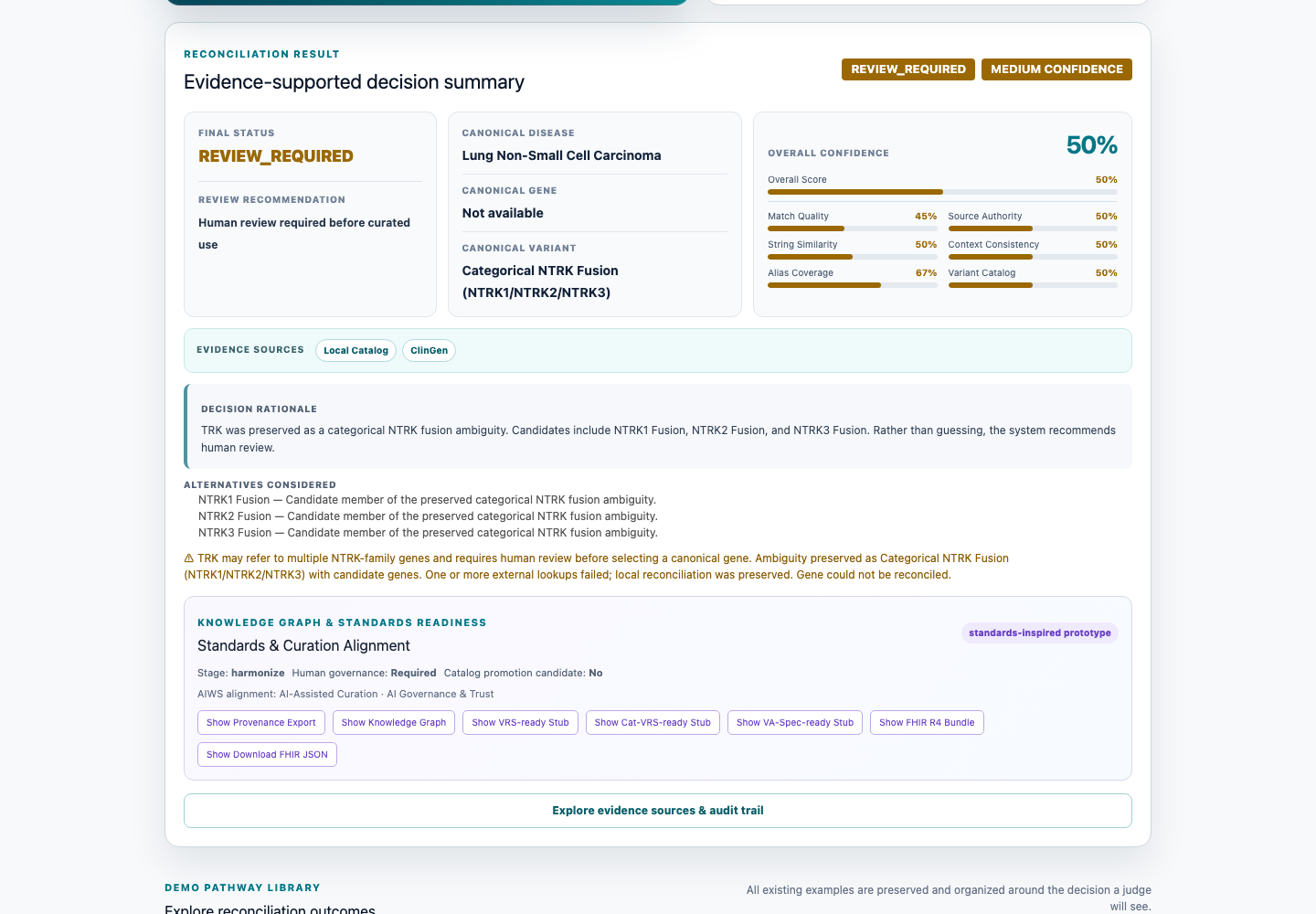Click the REVIEW_REQUIRED header badge
The width and height of the screenshot is (1316, 914).
[908, 69]
